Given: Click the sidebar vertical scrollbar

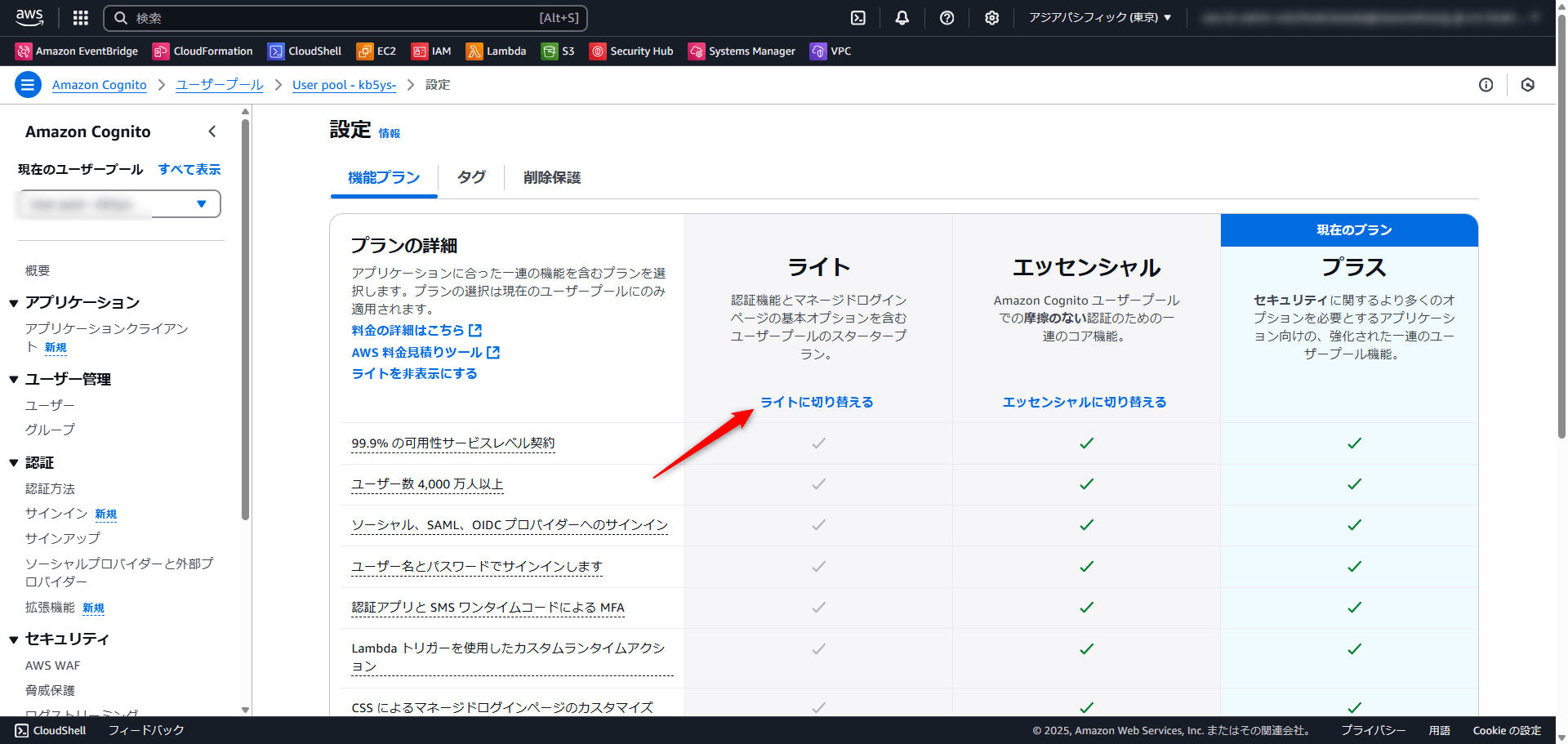Looking at the screenshot, I should click(x=245, y=319).
